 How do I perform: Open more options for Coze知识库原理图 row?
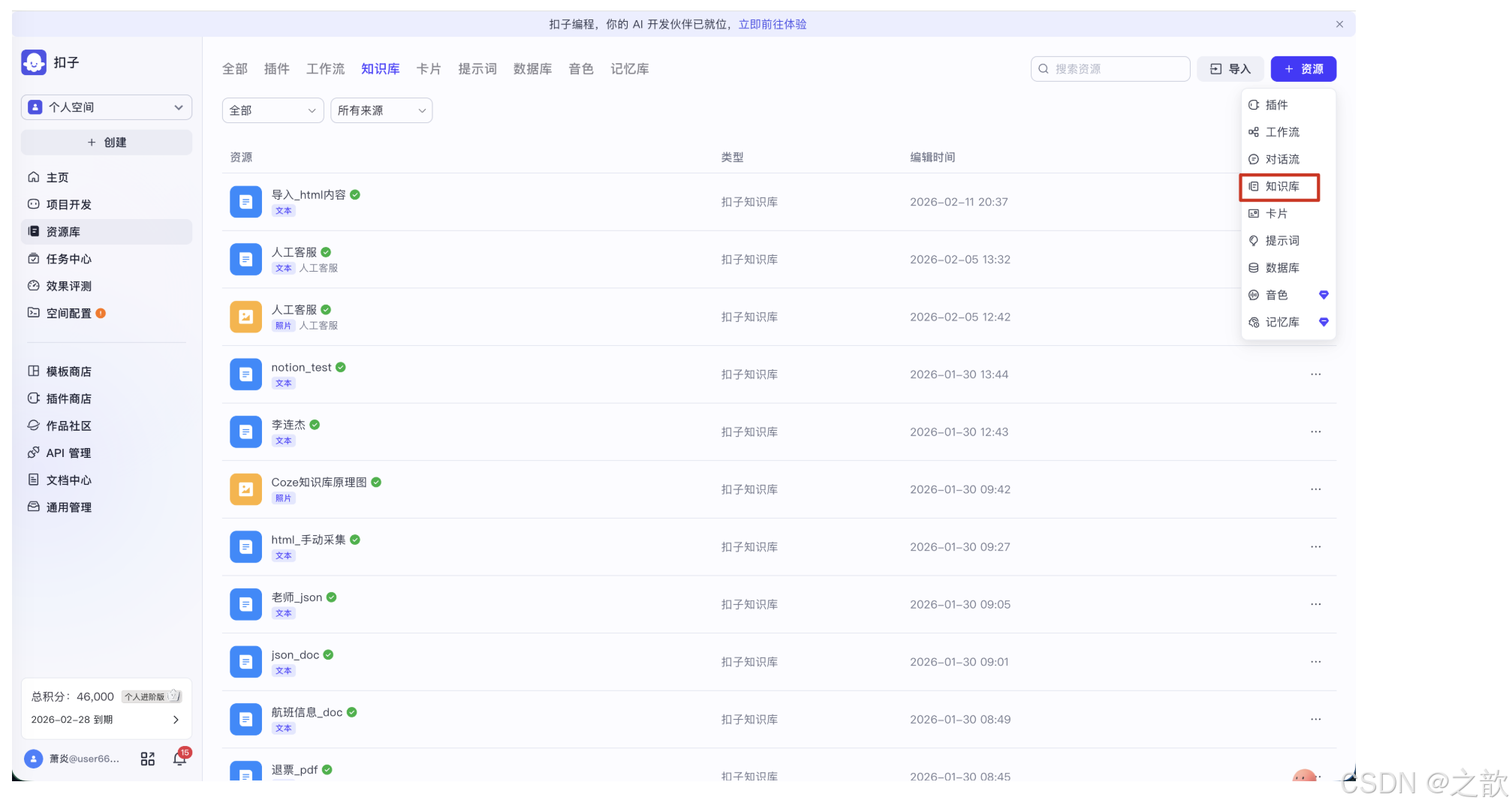[1315, 489]
